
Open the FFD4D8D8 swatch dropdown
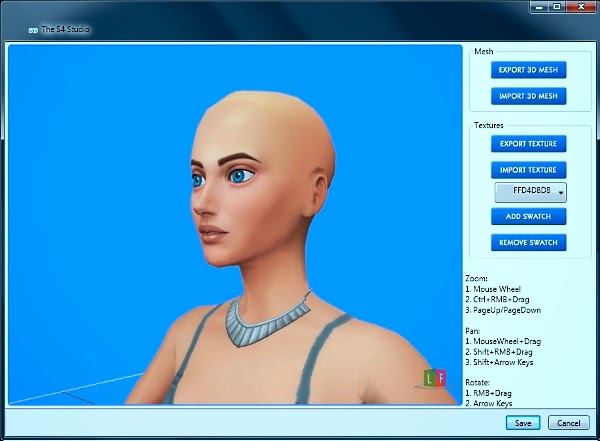530,192
